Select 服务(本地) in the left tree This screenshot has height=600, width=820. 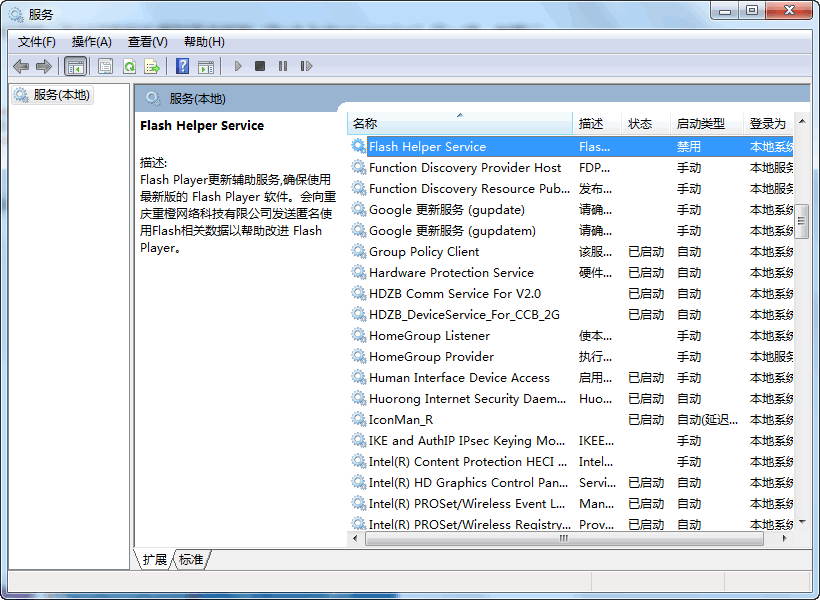point(61,95)
